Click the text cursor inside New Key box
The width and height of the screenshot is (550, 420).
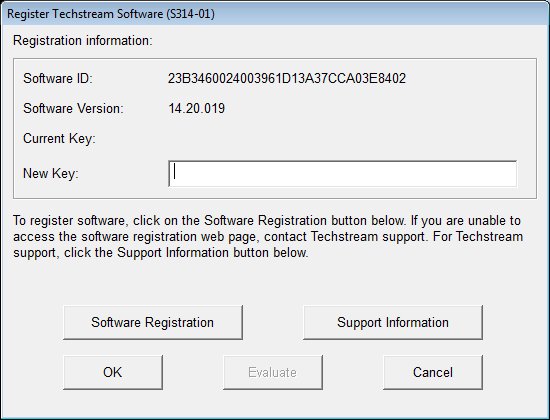(174, 173)
